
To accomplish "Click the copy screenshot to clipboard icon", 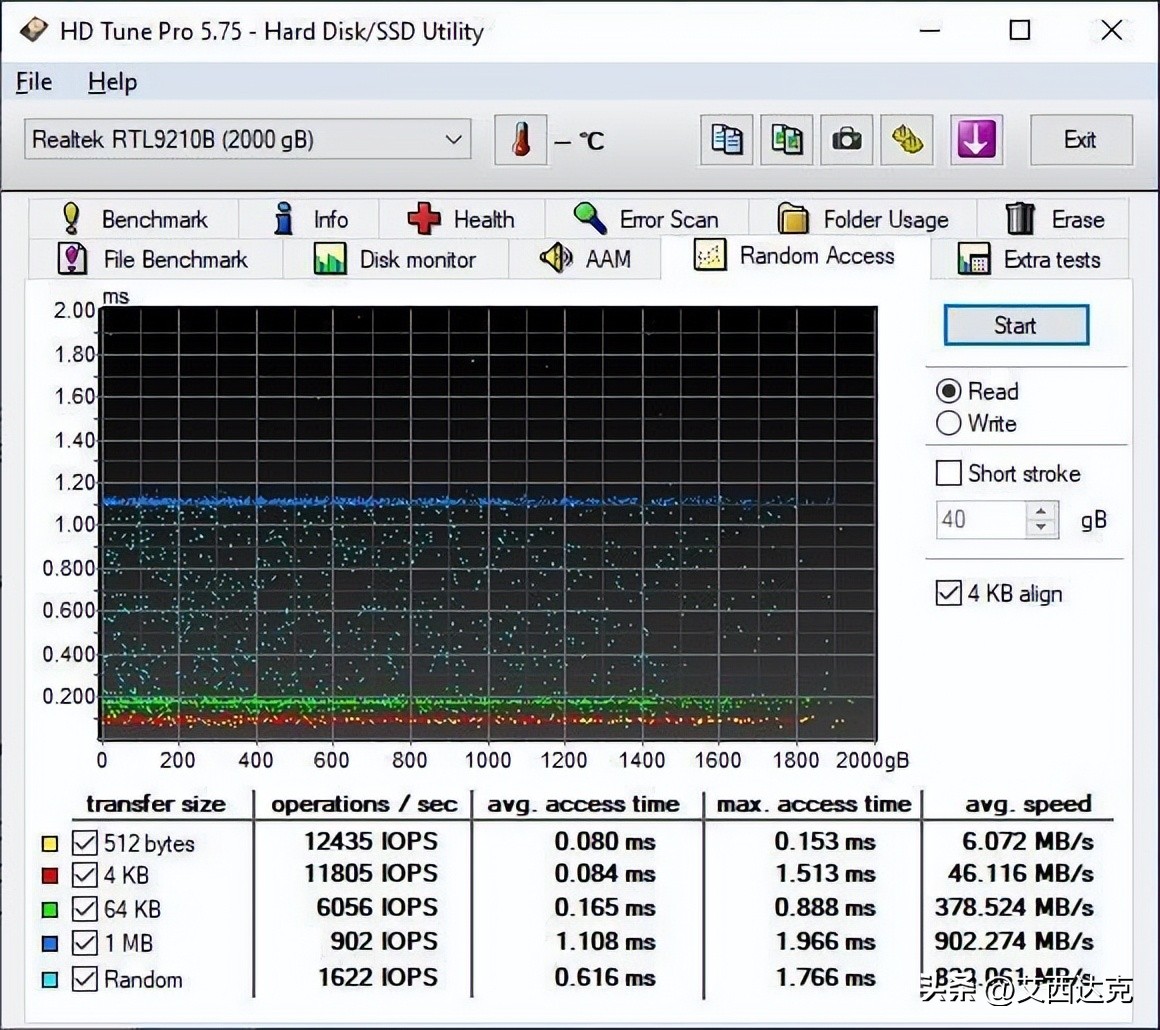I will [x=787, y=140].
